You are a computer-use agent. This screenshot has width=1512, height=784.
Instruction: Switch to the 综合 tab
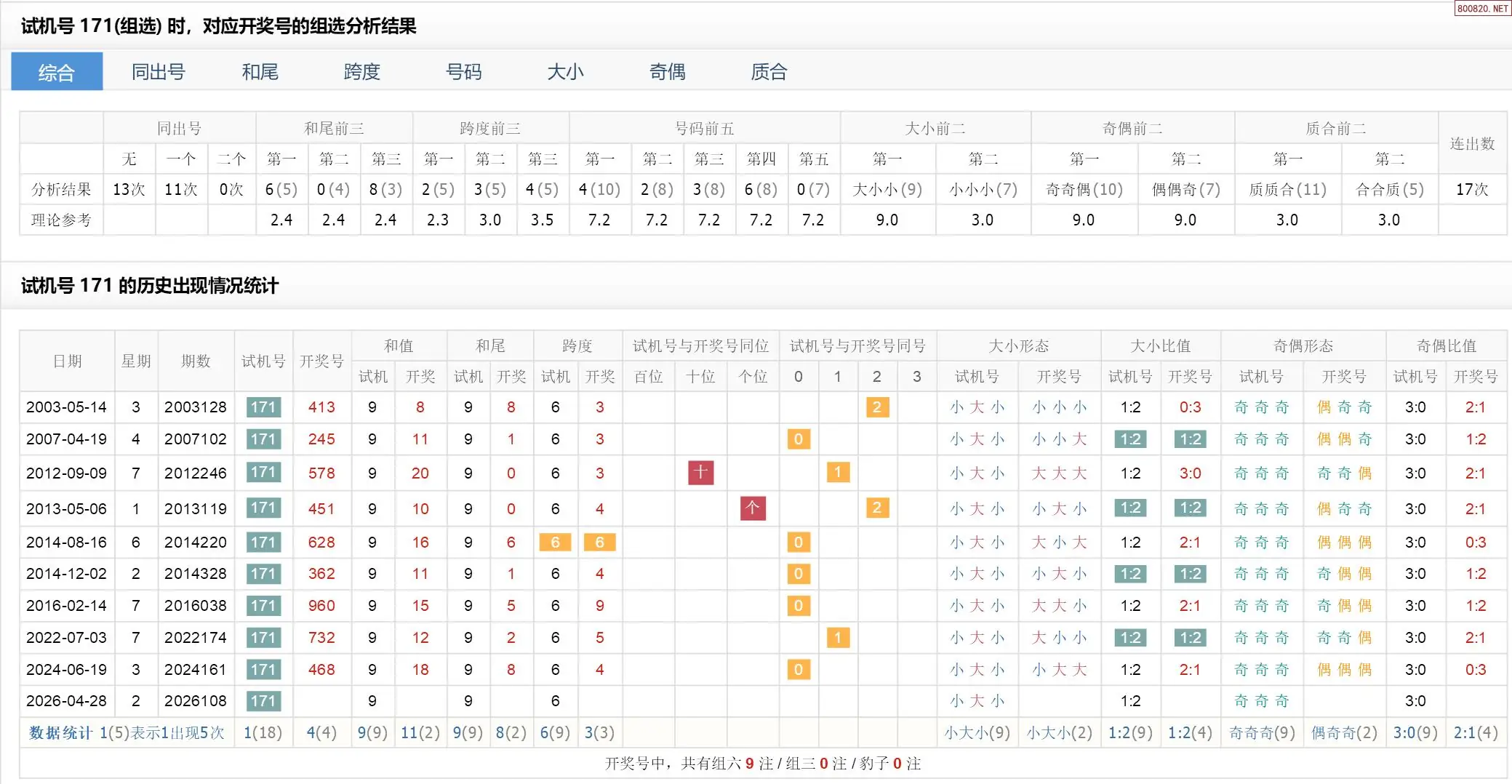(x=57, y=72)
